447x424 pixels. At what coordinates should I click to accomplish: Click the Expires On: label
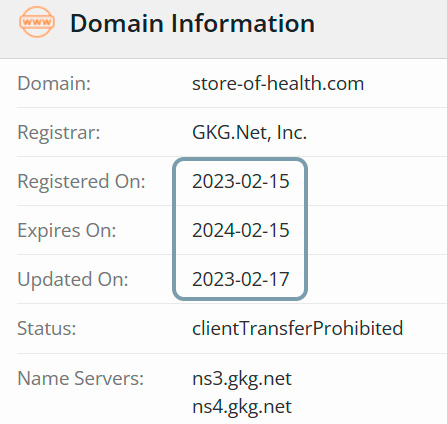(x=67, y=230)
